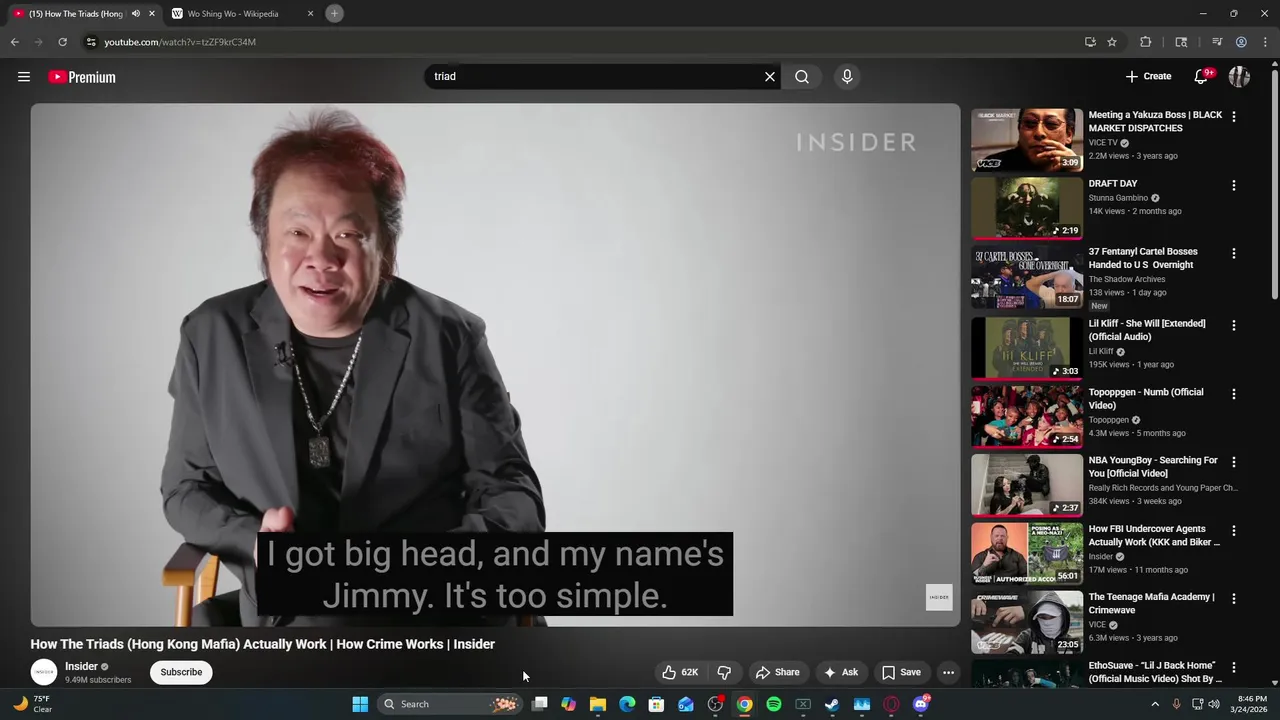Open 'NBA YoungBoy - Searching For You' title
Screen dimensions: 1280x720
[1153, 467]
